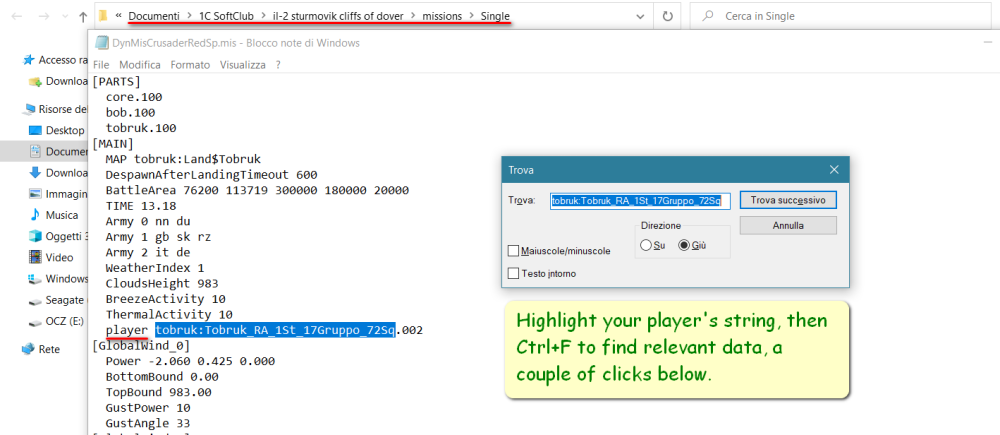This screenshot has height=435, width=1000.
Task: Enable Maiuscole/minuscole checkbox
Action: pyautogui.click(x=513, y=251)
